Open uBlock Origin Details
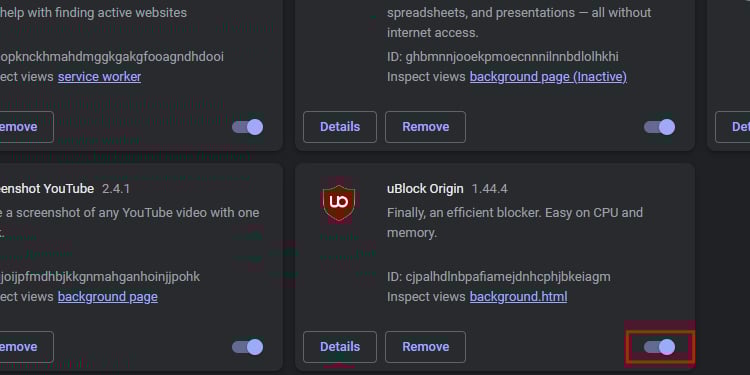The image size is (750, 375). (340, 347)
